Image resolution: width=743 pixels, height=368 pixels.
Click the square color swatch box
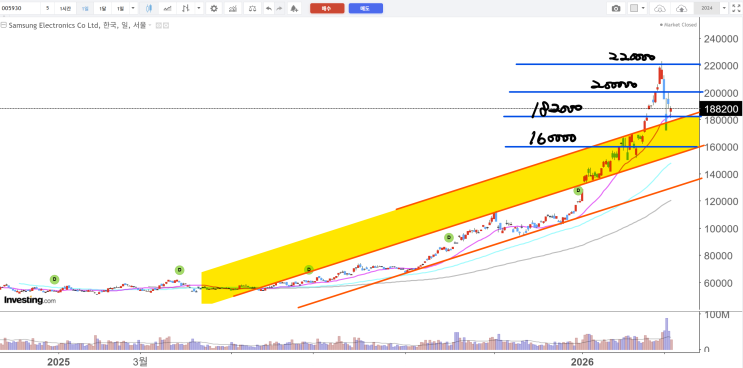click(x=634, y=9)
